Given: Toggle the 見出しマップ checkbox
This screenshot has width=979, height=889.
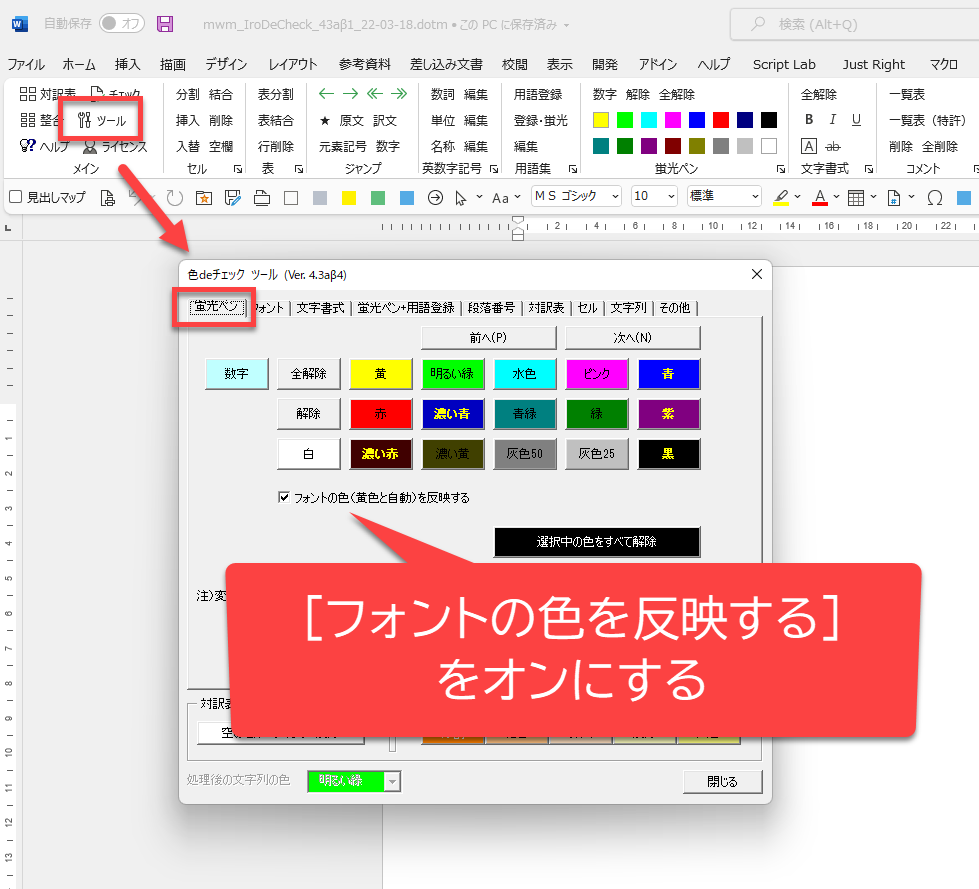Looking at the screenshot, I should click(15, 197).
